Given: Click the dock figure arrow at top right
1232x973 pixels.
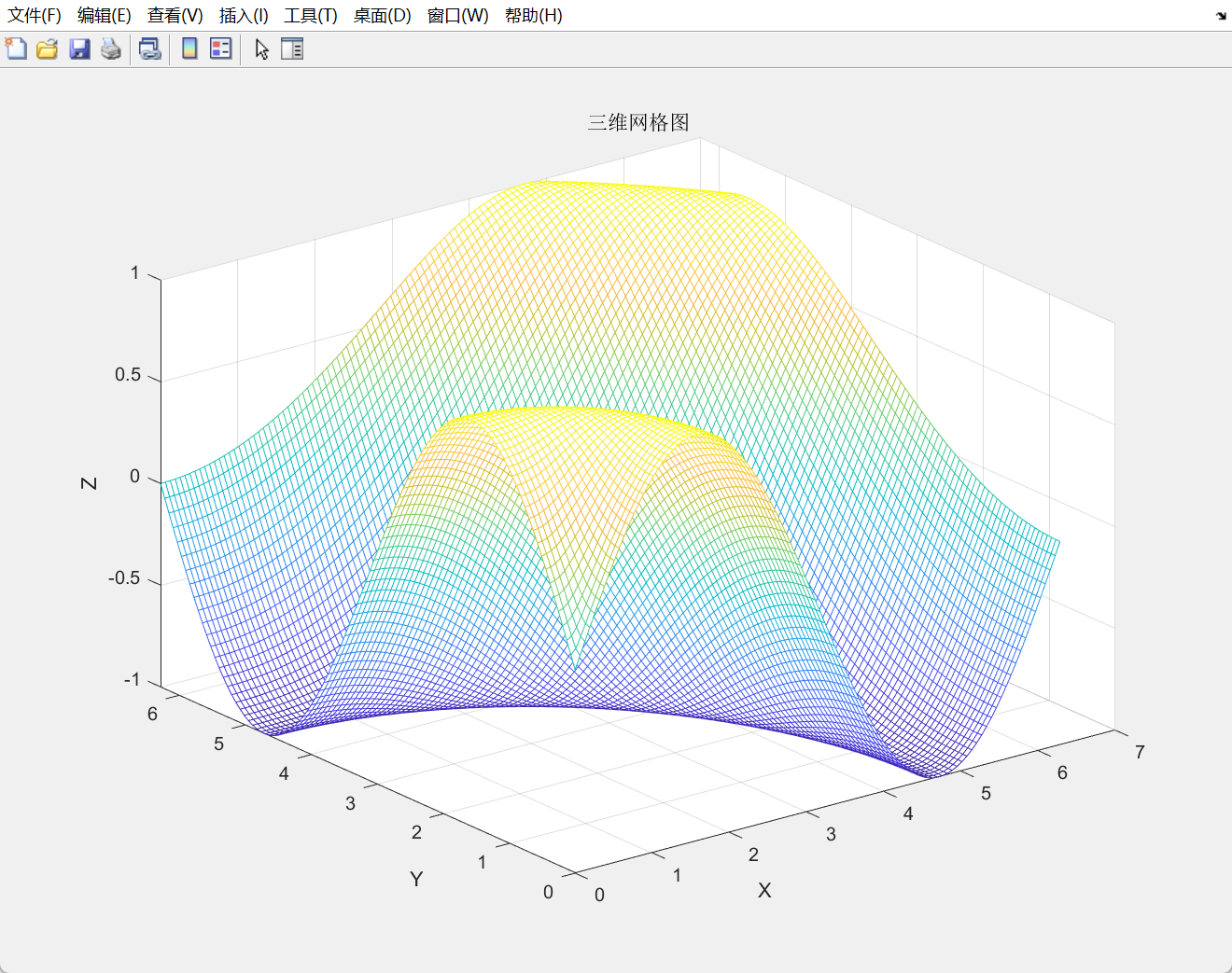Looking at the screenshot, I should [x=1221, y=16].
